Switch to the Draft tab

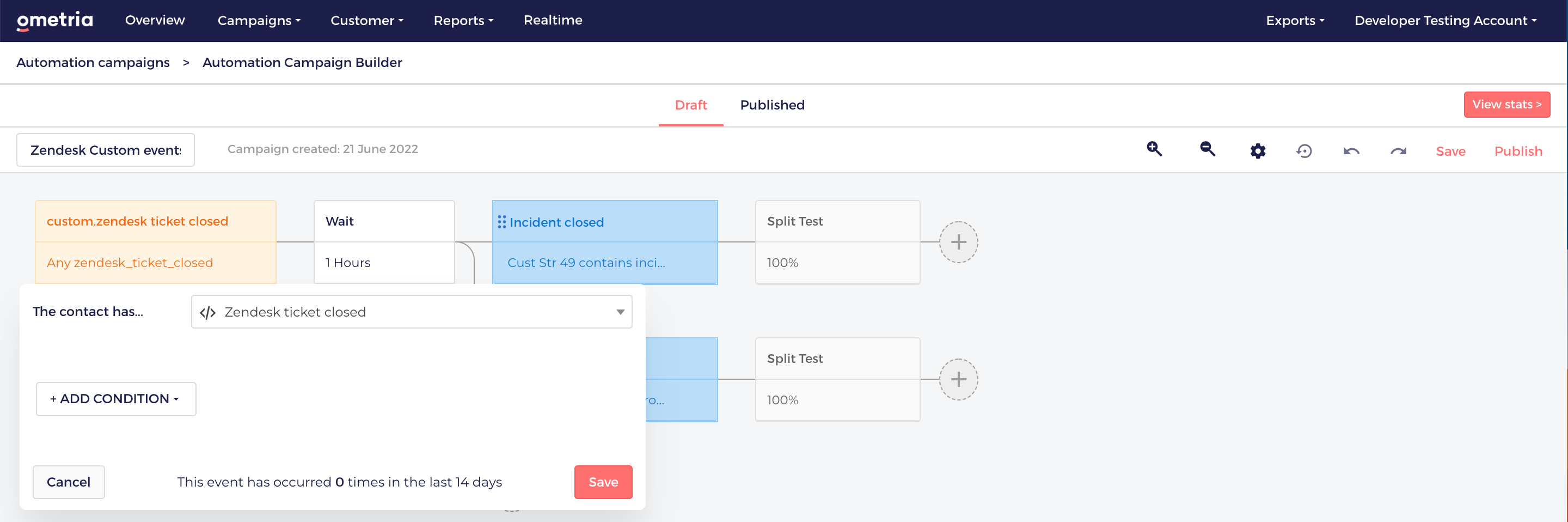(x=690, y=105)
